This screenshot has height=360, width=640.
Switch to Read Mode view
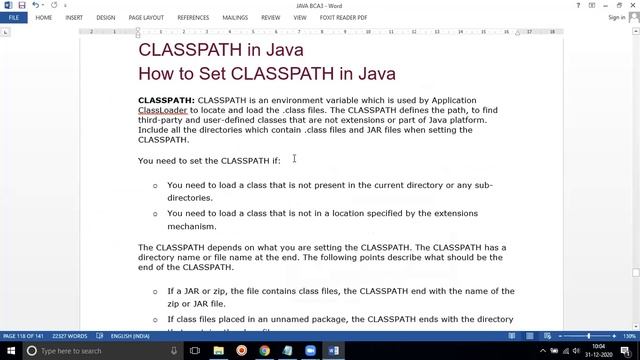click(x=511, y=336)
